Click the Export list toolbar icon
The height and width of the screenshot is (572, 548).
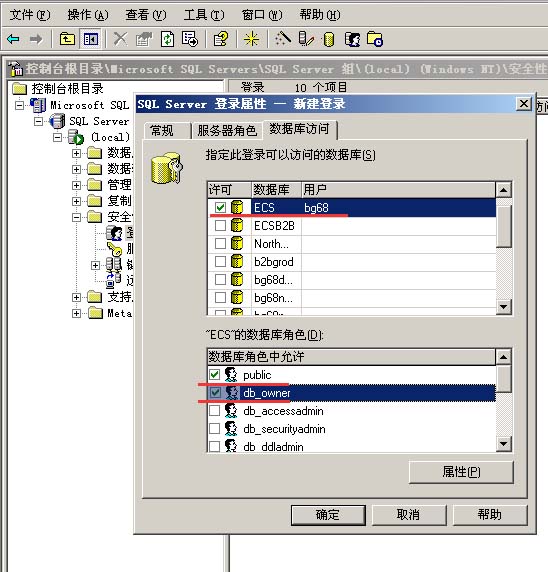pyautogui.click(x=190, y=39)
